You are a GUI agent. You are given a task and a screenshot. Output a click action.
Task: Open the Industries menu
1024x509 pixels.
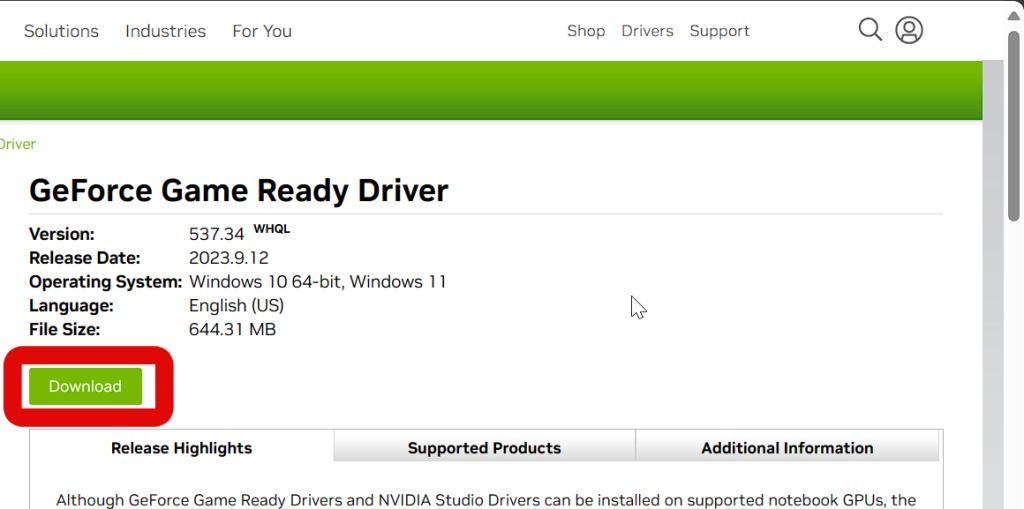click(165, 31)
